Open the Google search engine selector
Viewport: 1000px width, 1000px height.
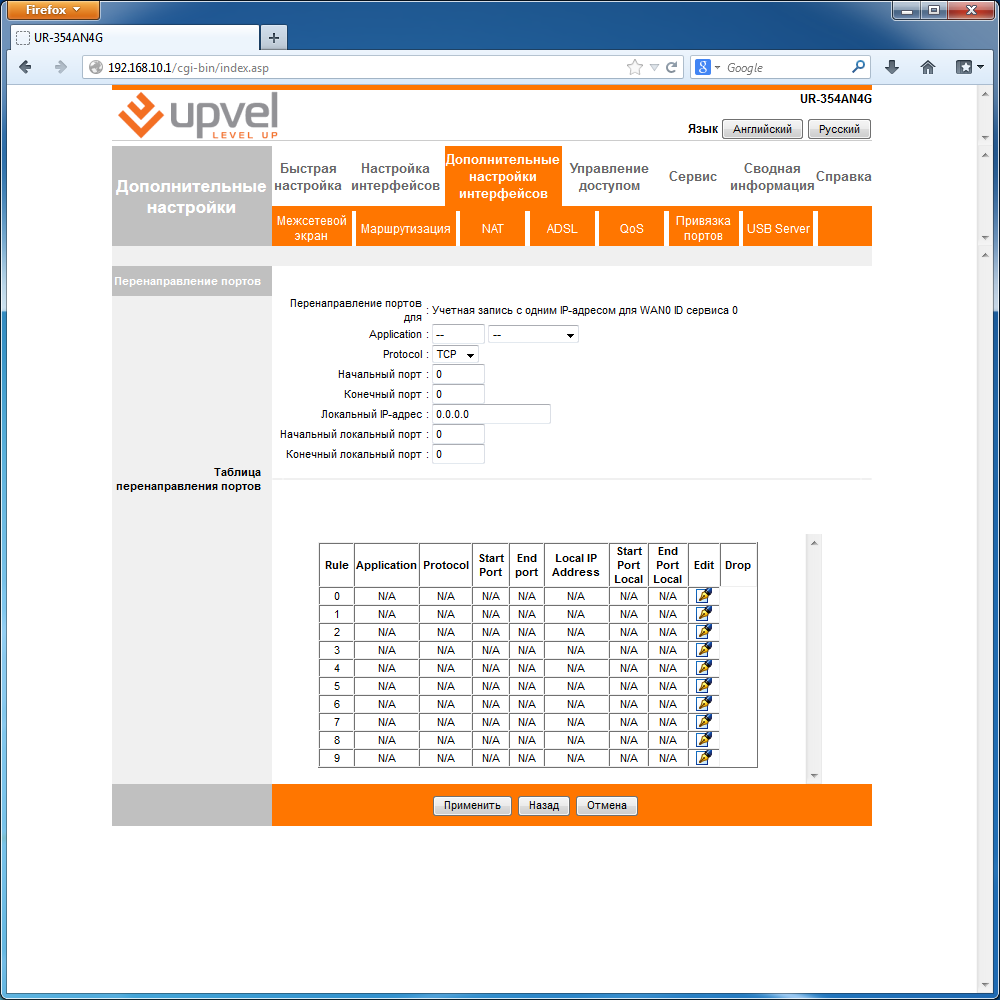click(x=707, y=67)
